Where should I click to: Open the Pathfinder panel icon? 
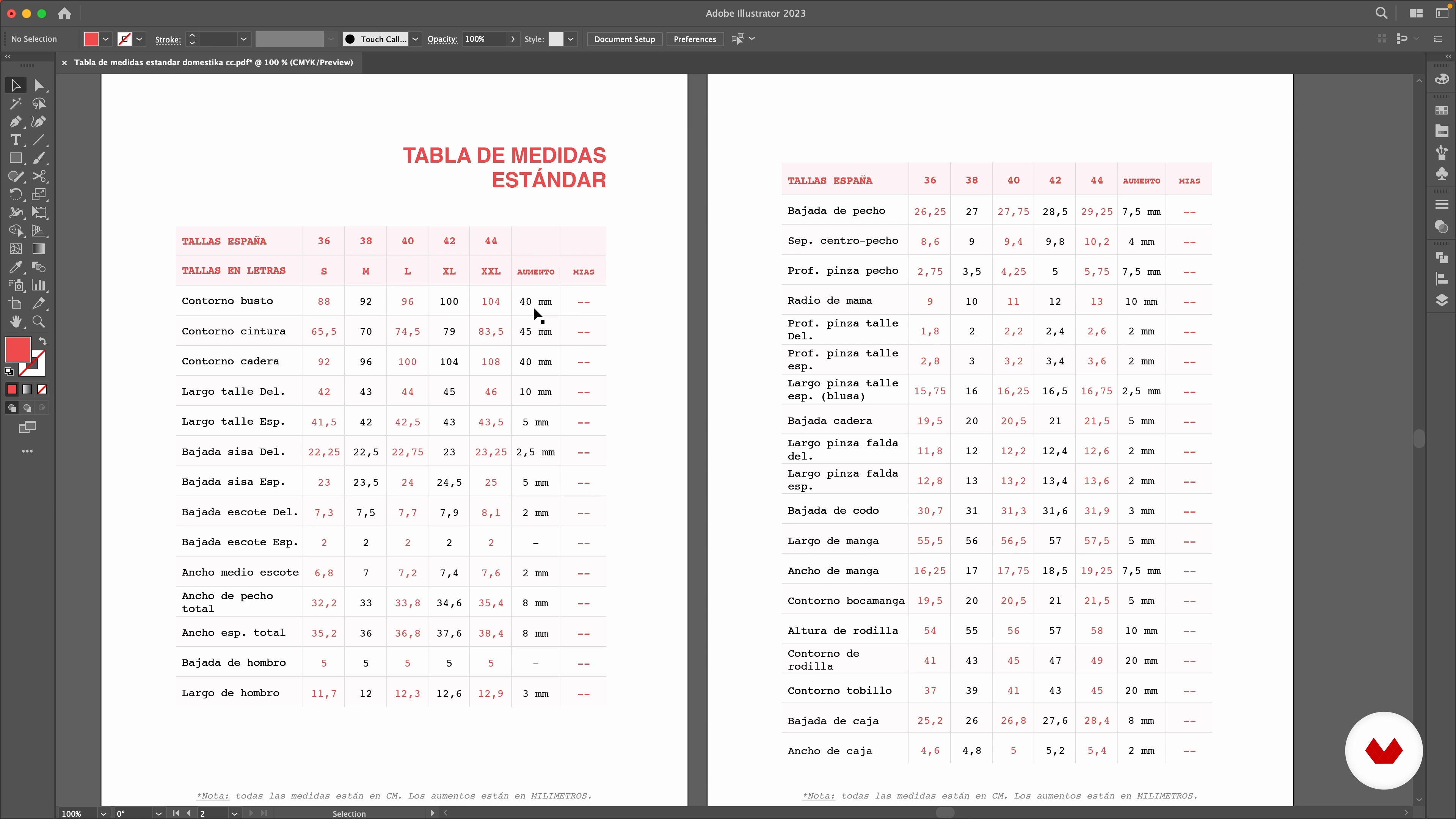coord(1442,257)
